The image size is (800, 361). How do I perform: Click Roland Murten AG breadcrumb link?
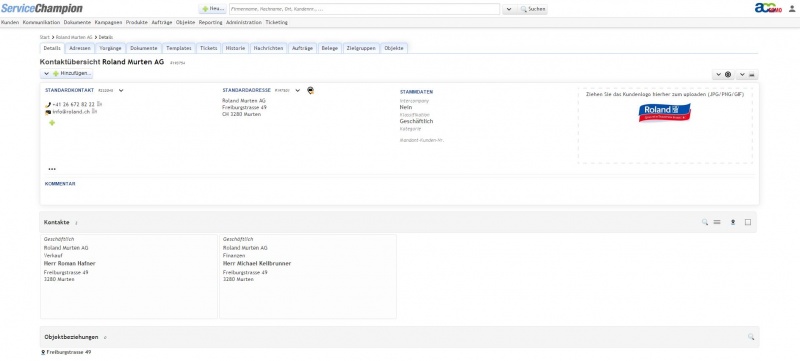[x=74, y=37]
